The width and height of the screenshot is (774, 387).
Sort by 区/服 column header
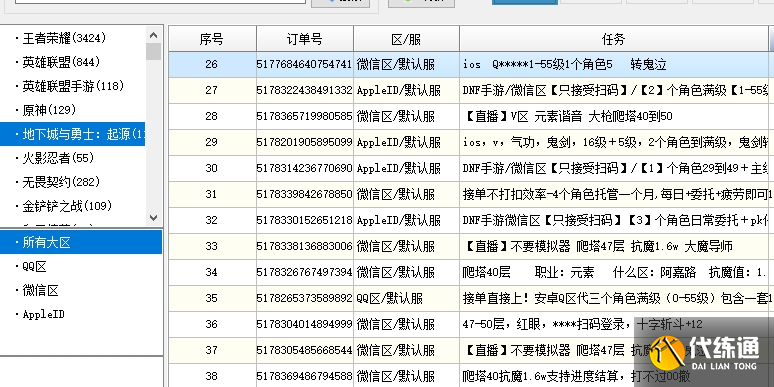coord(406,39)
